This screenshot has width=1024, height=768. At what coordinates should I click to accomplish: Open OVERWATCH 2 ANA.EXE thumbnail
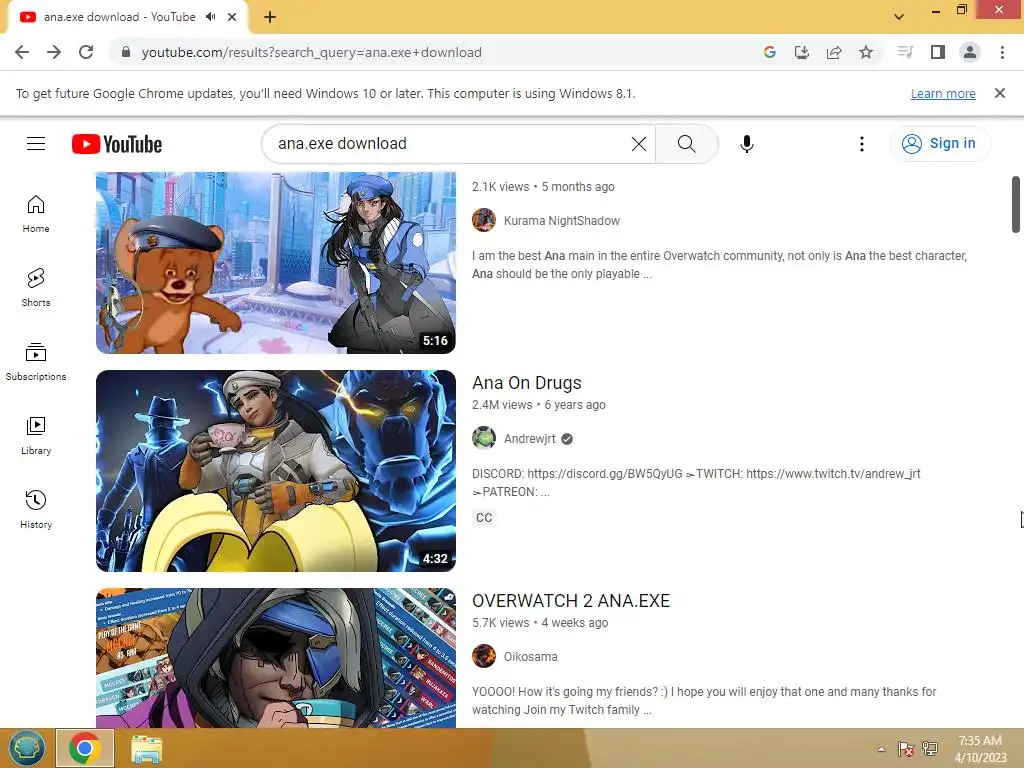pyautogui.click(x=276, y=658)
